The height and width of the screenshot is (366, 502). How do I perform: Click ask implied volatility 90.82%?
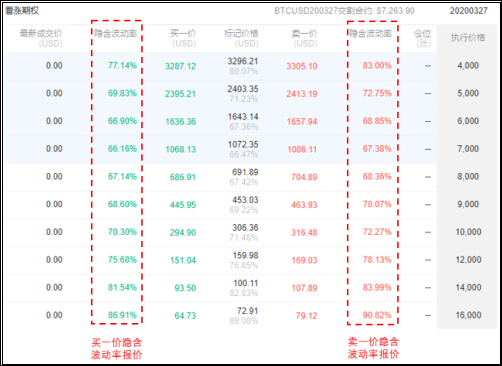coord(377,315)
